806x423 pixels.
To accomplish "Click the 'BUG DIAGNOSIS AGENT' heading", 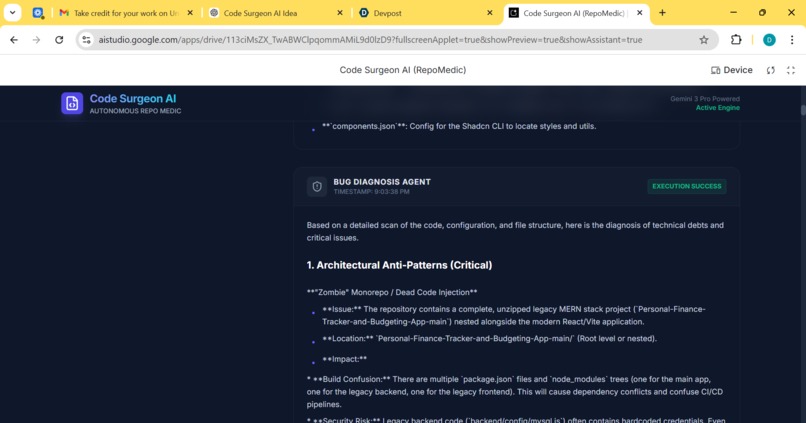I will [x=382, y=182].
